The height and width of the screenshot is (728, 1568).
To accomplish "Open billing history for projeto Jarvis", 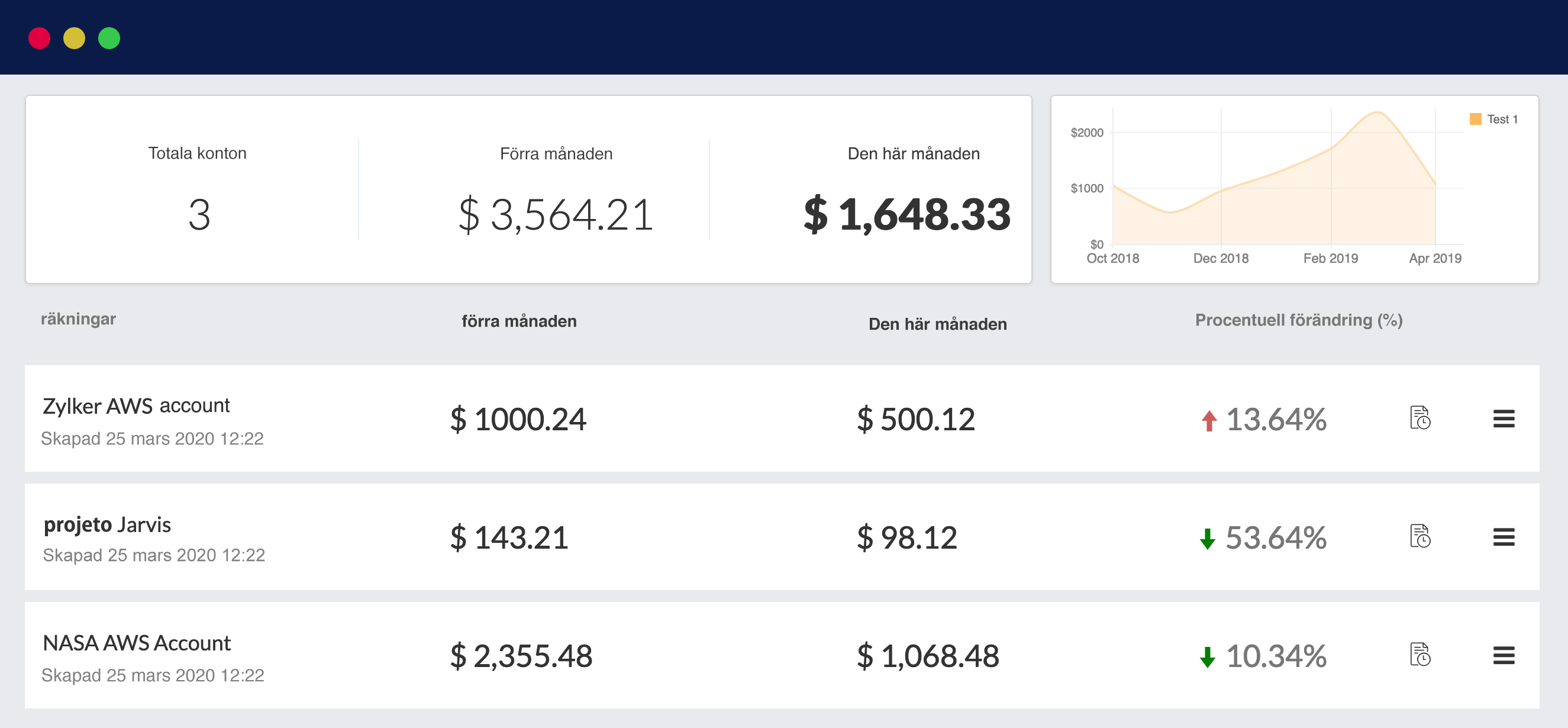I will [x=1420, y=537].
